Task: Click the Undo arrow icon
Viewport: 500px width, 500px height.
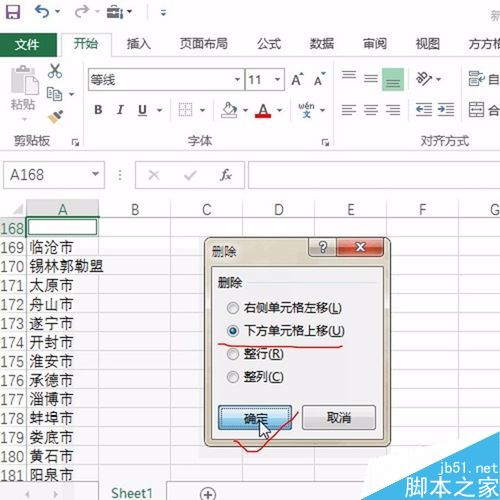Action: click(42, 12)
